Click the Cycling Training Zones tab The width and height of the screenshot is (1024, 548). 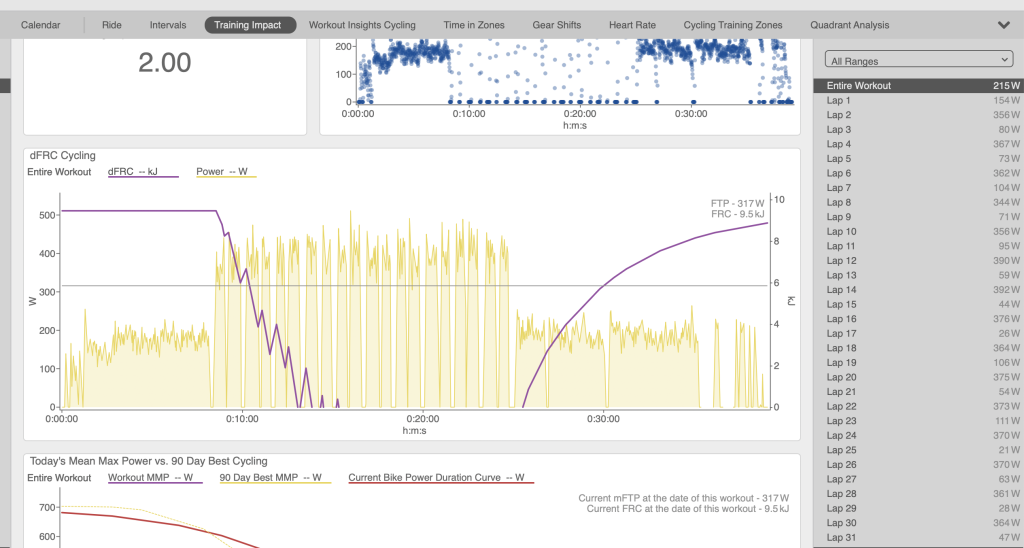click(733, 25)
